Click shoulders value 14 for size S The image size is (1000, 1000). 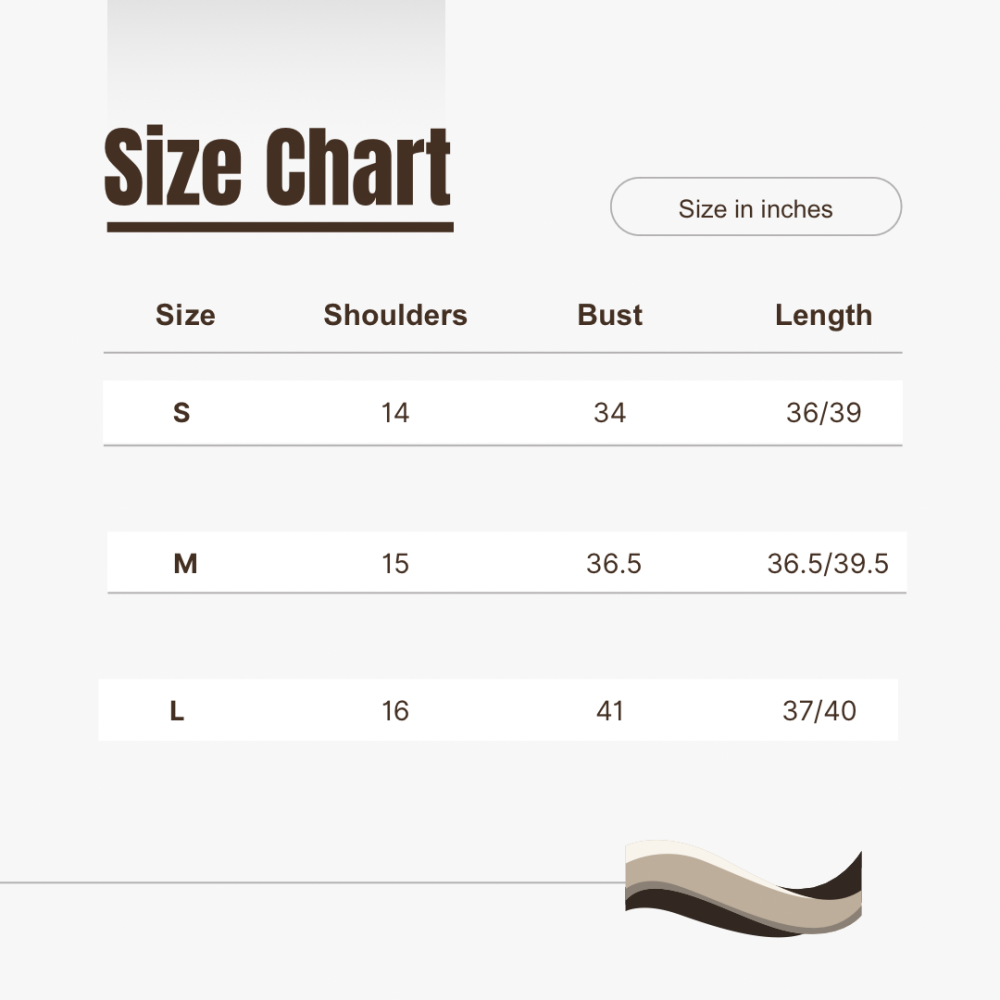point(395,413)
